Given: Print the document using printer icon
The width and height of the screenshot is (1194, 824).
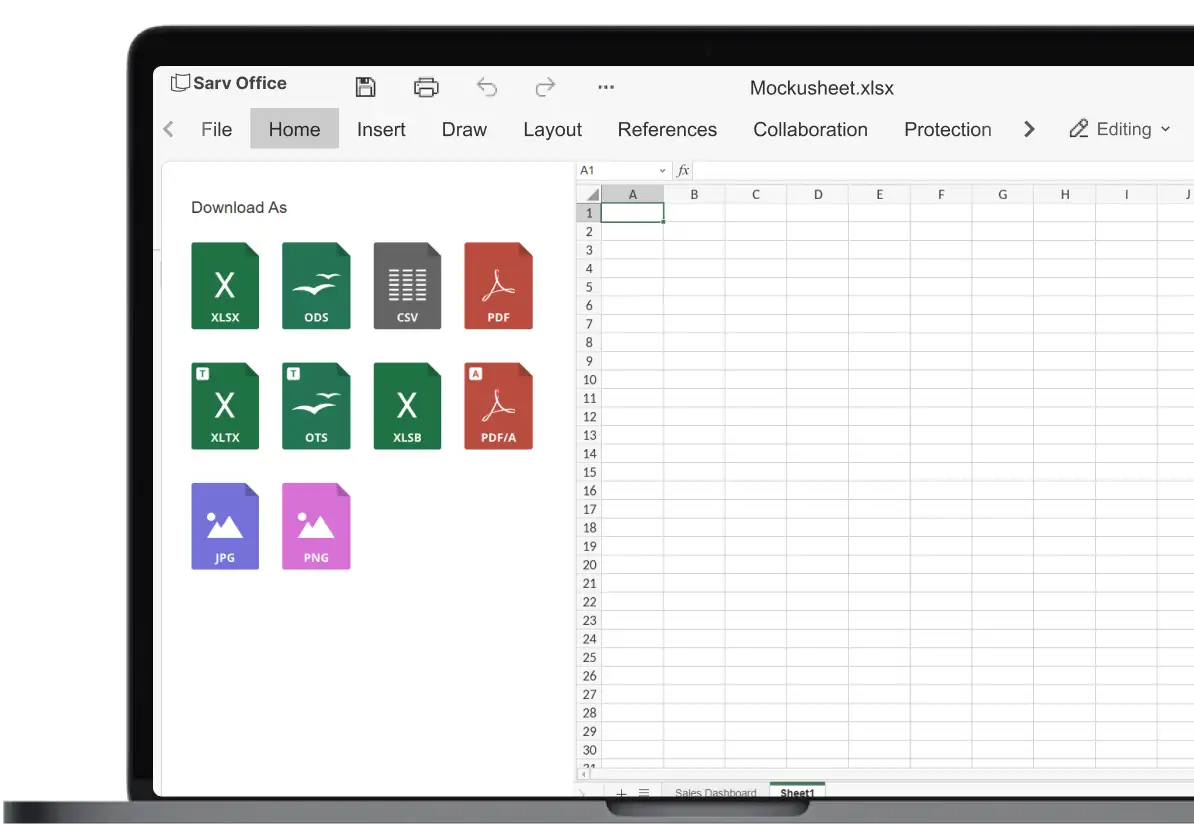Looking at the screenshot, I should 426,87.
